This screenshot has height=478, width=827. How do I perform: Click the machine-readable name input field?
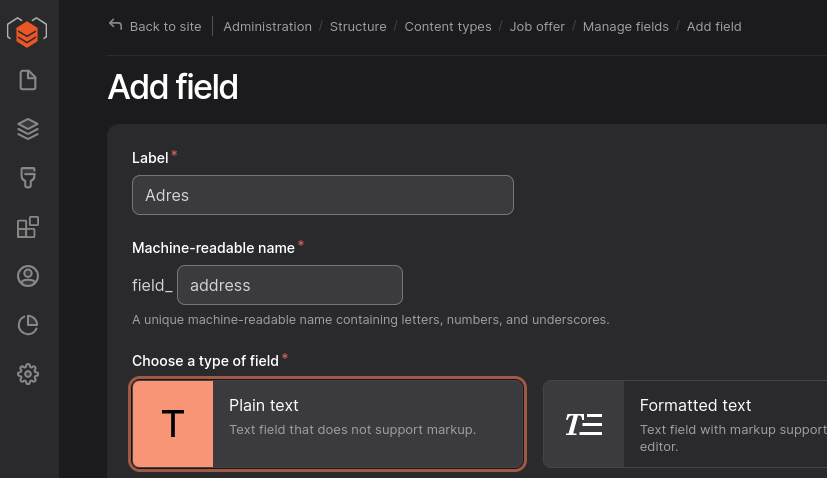pyautogui.click(x=289, y=285)
